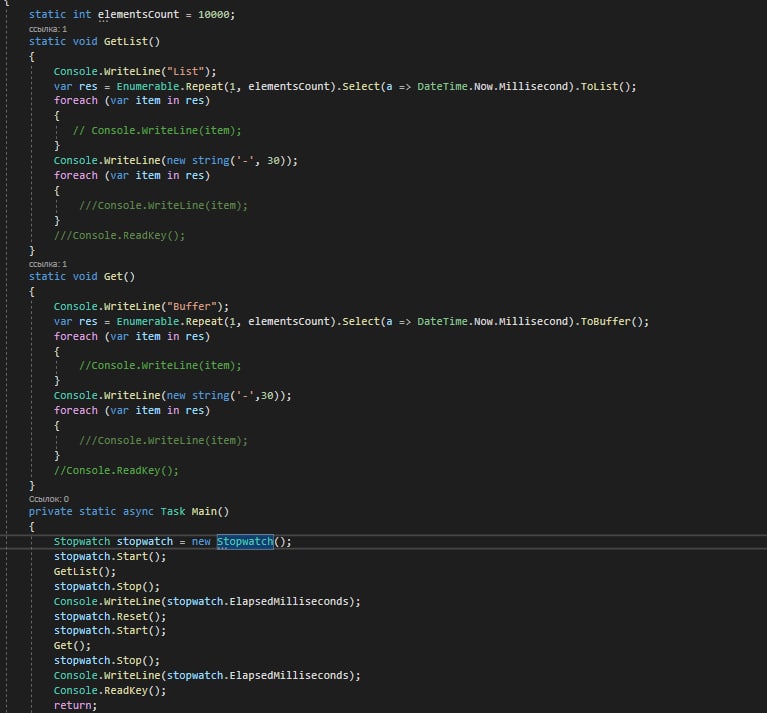Image resolution: width=767 pixels, height=713 pixels.
Task: Open the "ссылка: 1" reference link above Get()
Action: point(48,264)
